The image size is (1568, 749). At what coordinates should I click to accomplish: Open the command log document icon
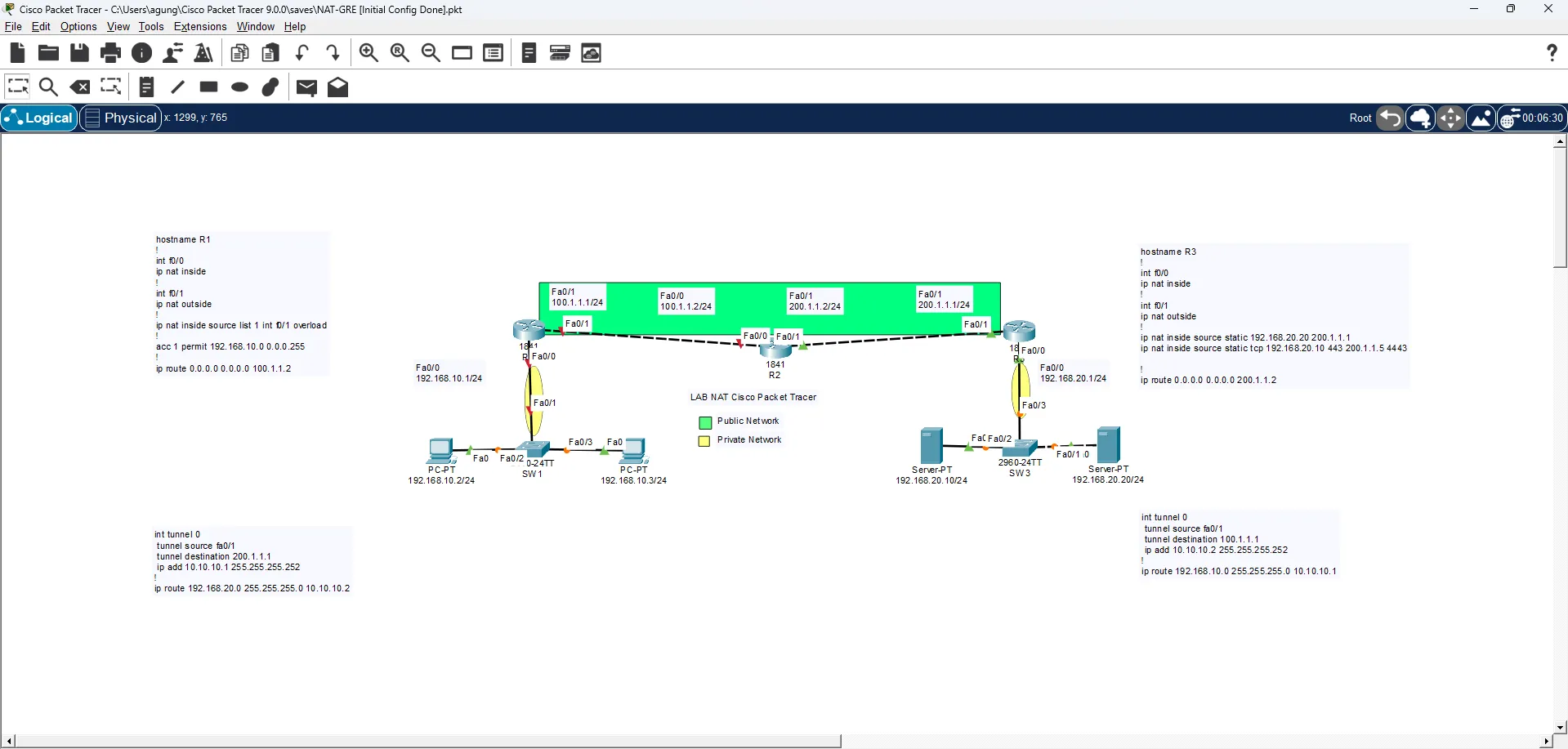[529, 53]
